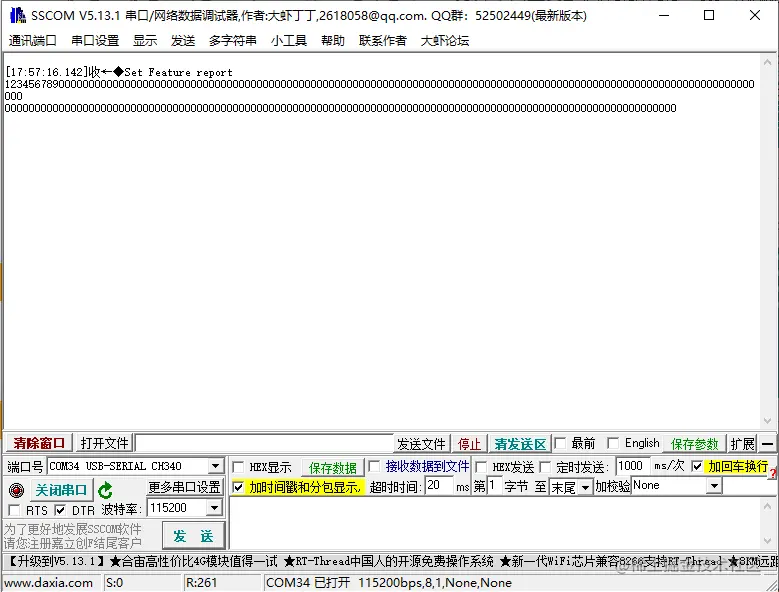Click the receive area scroll up arrow

tap(768, 62)
